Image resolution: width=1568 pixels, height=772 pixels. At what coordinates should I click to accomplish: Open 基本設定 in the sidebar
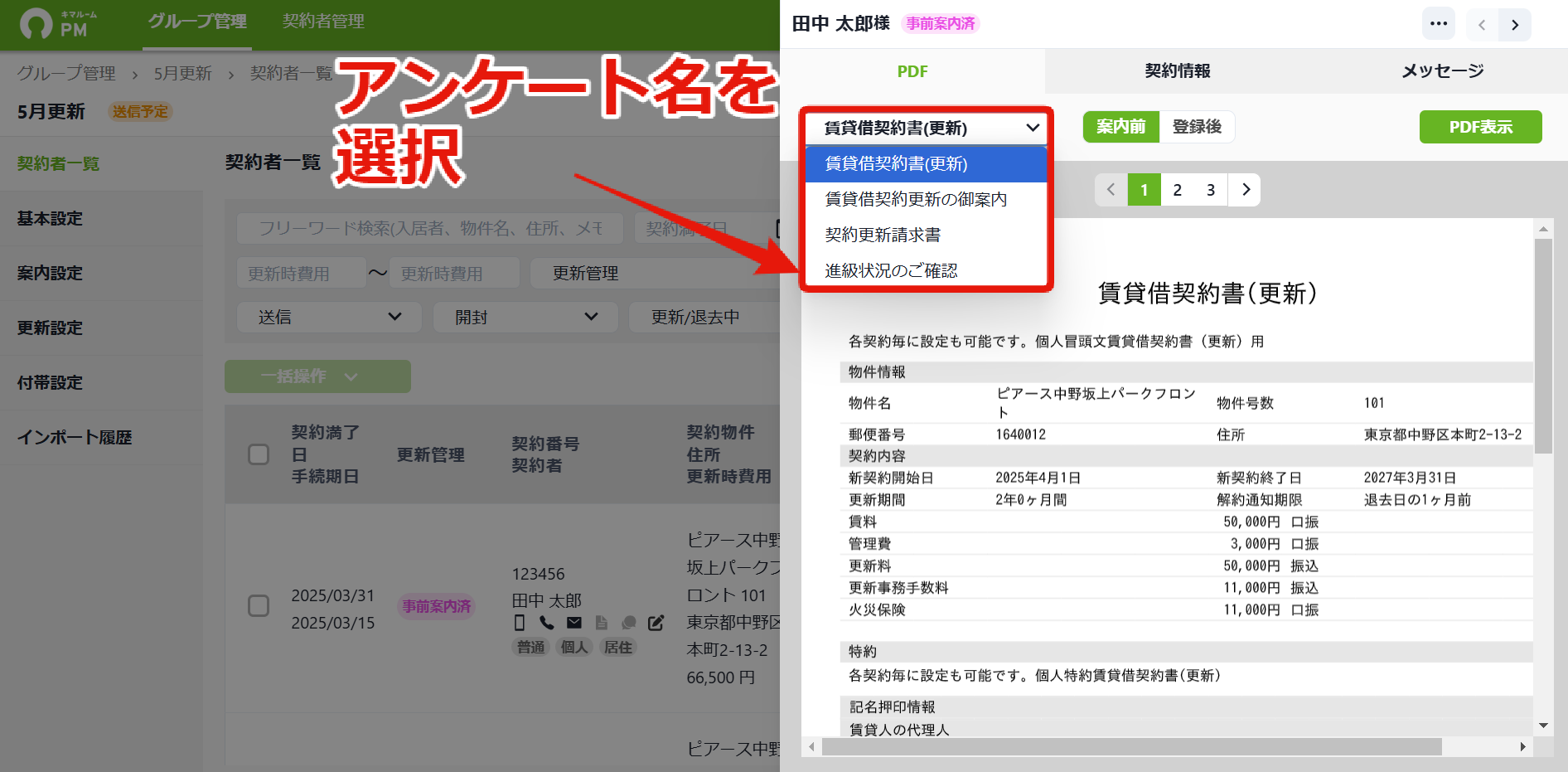(101, 218)
